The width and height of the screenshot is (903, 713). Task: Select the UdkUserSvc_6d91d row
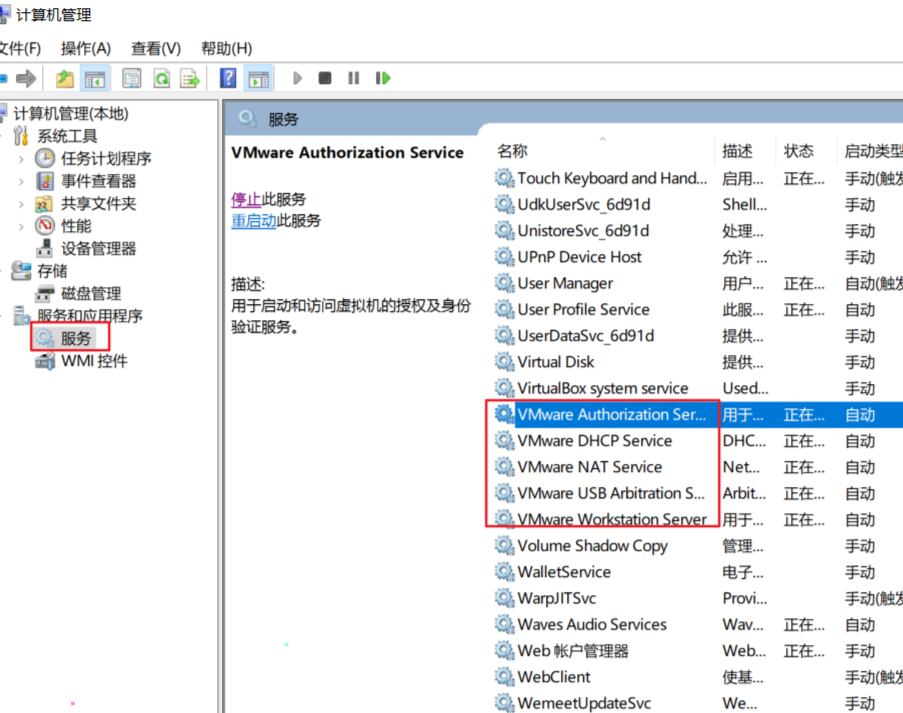pyautogui.click(x=698, y=204)
